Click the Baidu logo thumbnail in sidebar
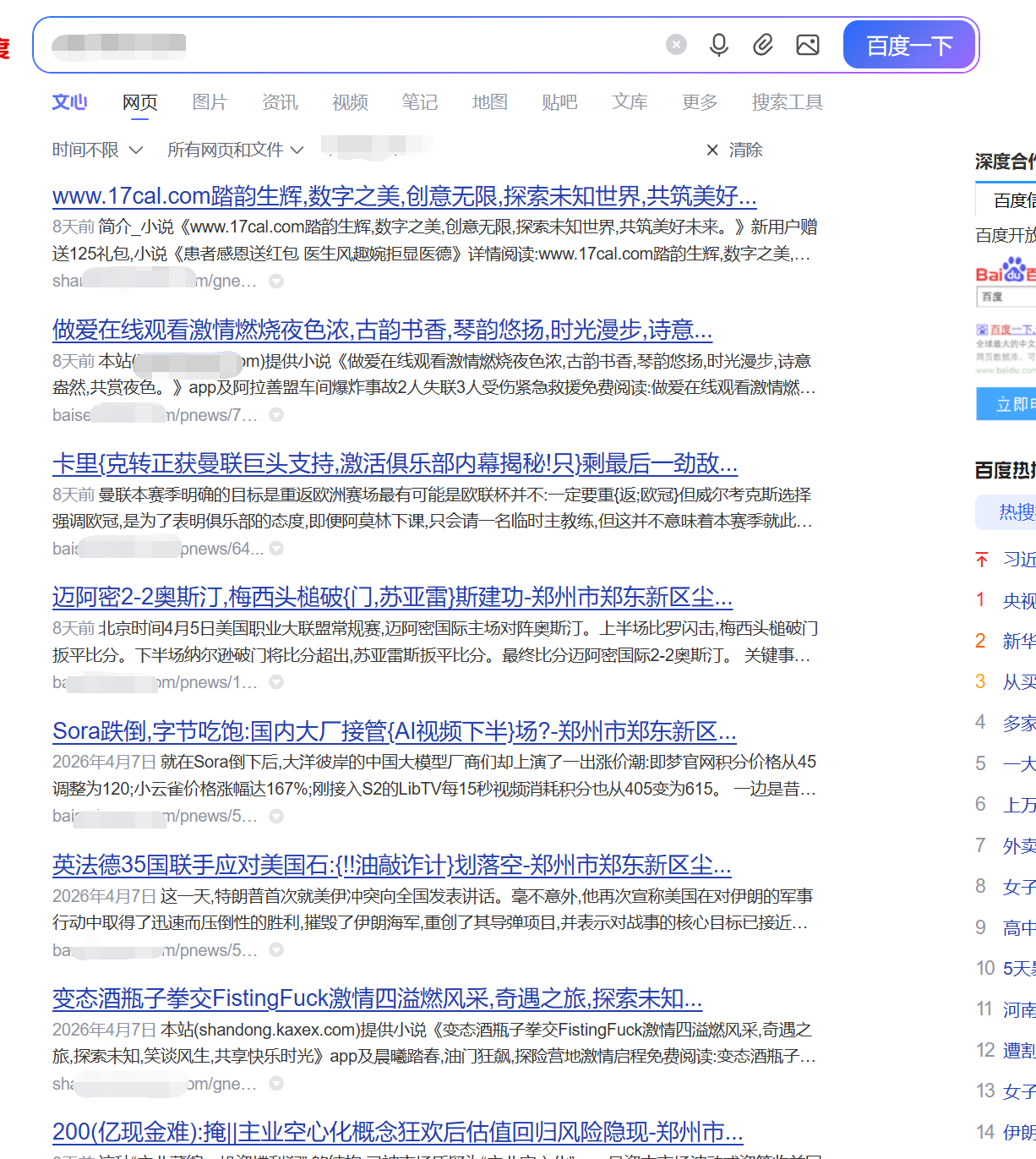 click(x=1006, y=314)
